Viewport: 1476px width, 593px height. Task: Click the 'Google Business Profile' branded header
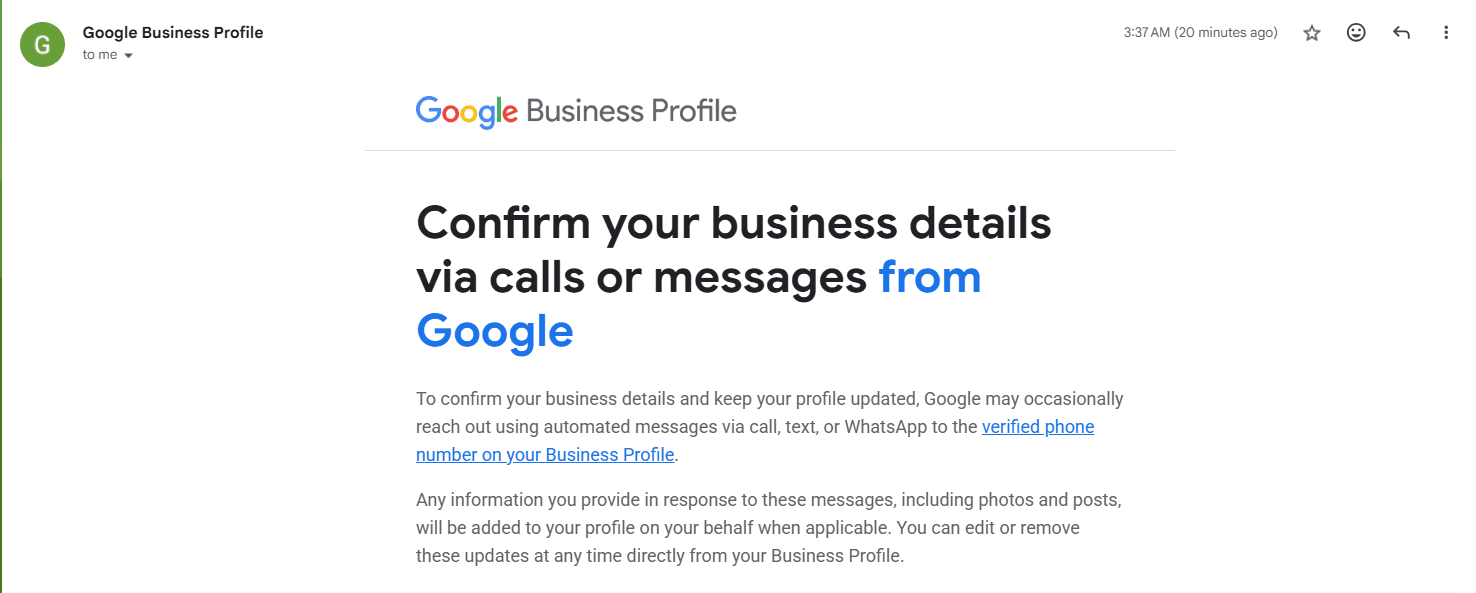[576, 111]
